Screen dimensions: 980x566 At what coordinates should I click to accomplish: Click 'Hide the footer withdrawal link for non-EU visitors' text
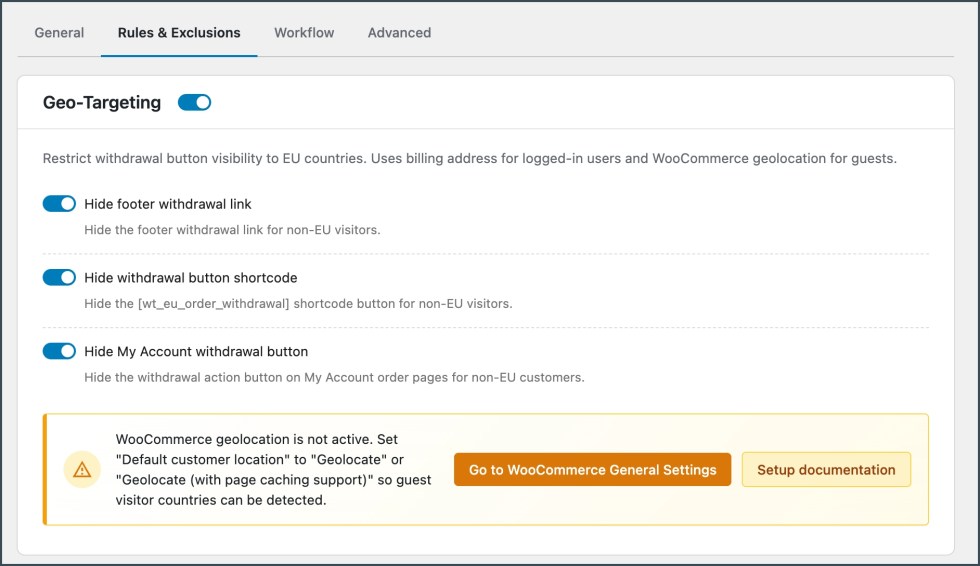232,230
